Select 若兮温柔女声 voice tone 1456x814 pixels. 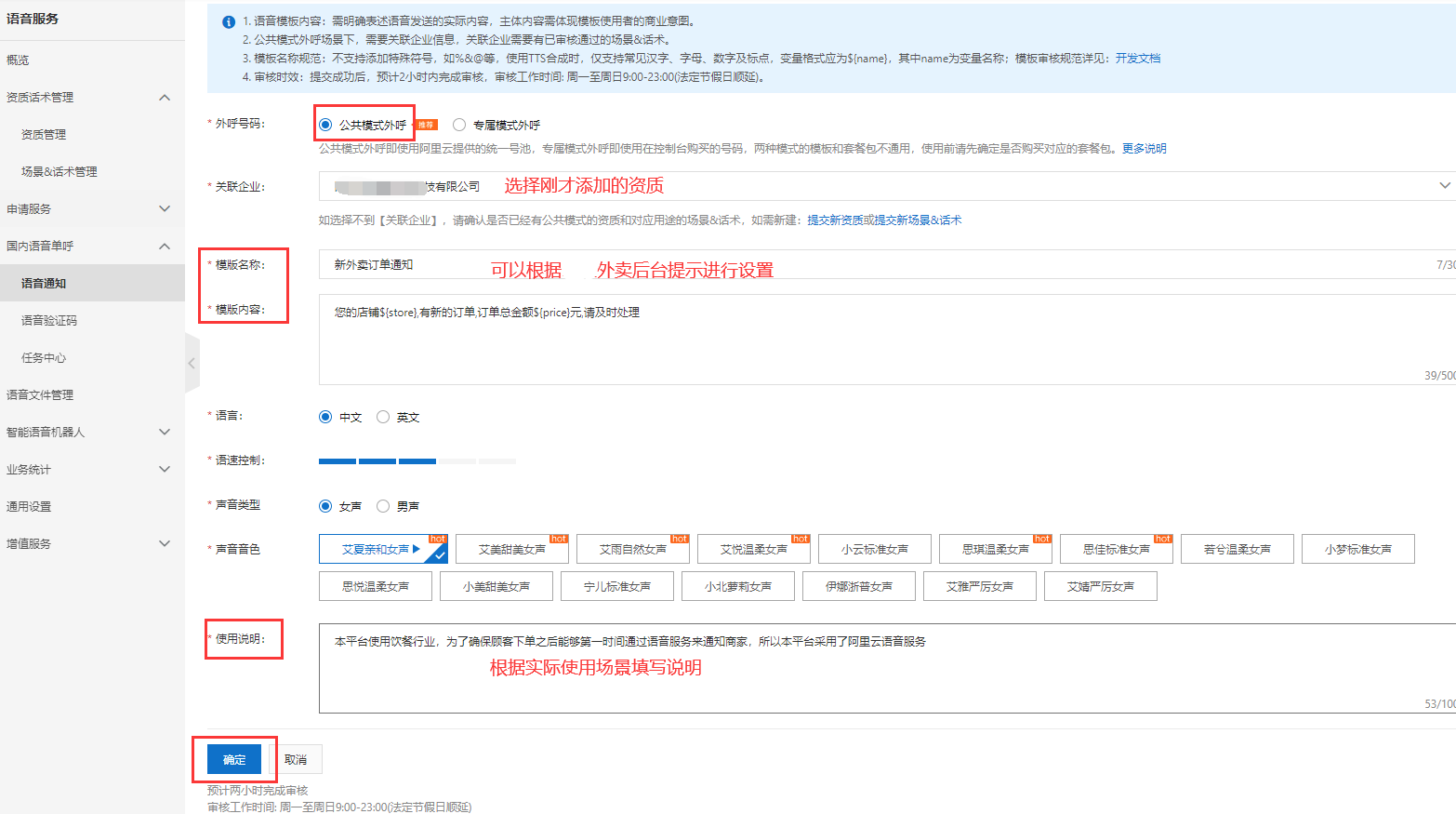click(x=1238, y=549)
